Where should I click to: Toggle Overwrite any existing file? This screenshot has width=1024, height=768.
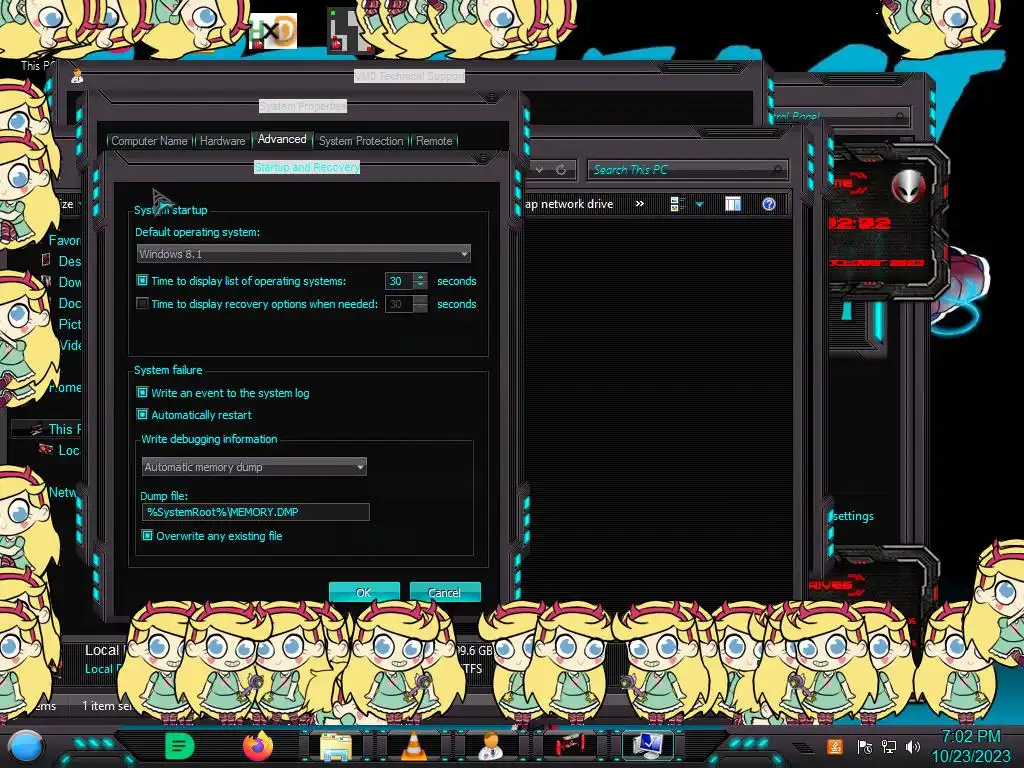point(147,536)
